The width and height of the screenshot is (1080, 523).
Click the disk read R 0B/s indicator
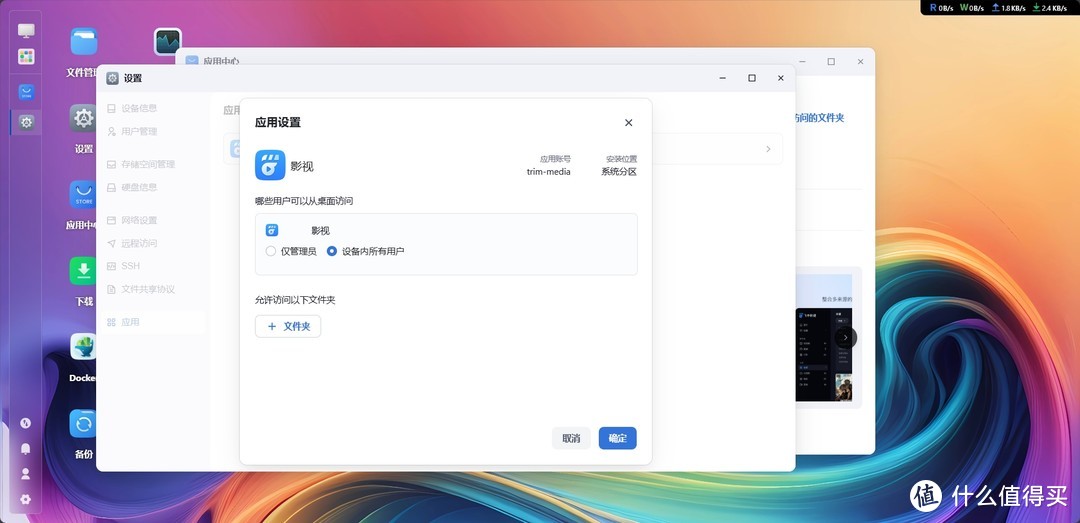942,8
